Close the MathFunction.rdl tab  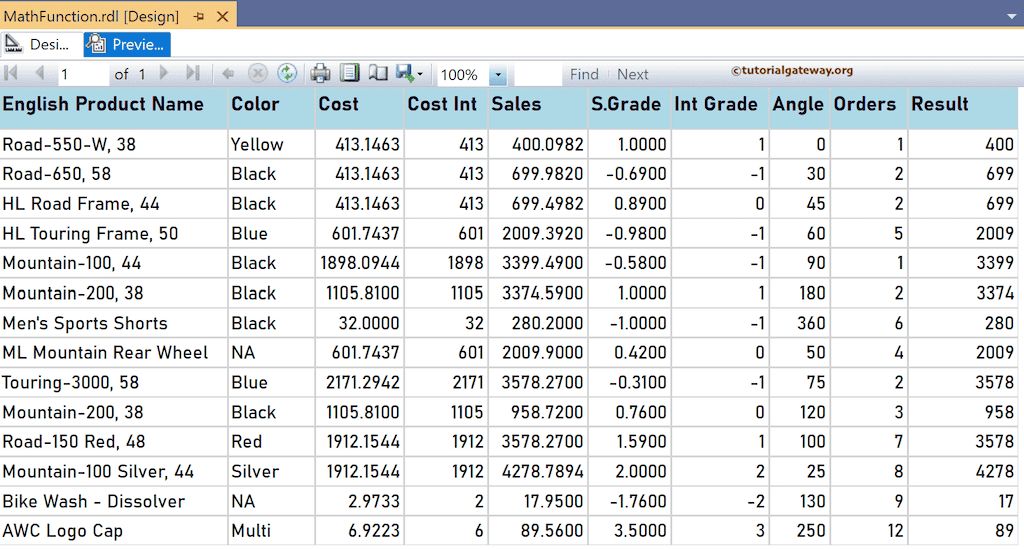tap(223, 16)
